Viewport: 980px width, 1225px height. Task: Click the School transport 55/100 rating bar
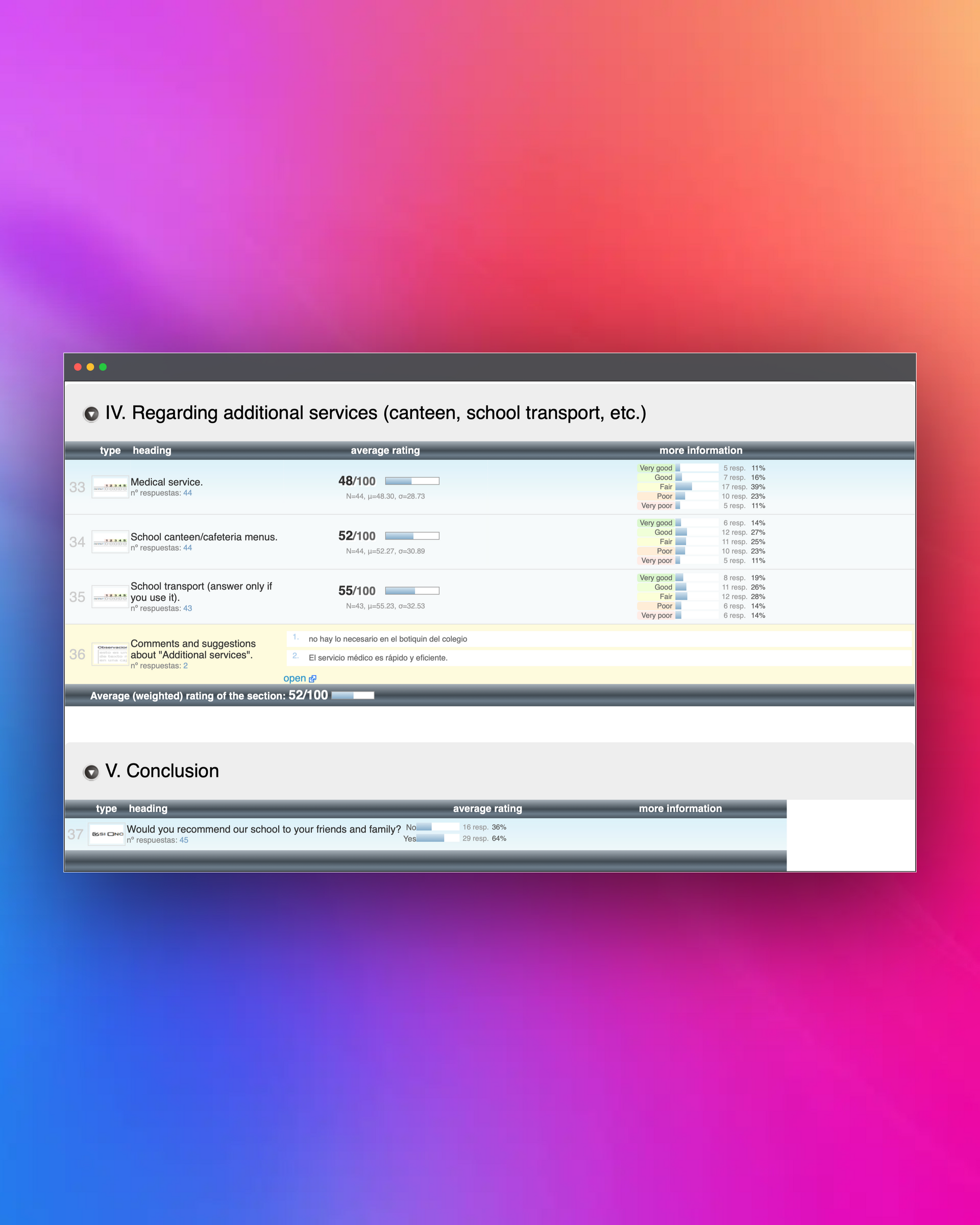click(412, 591)
